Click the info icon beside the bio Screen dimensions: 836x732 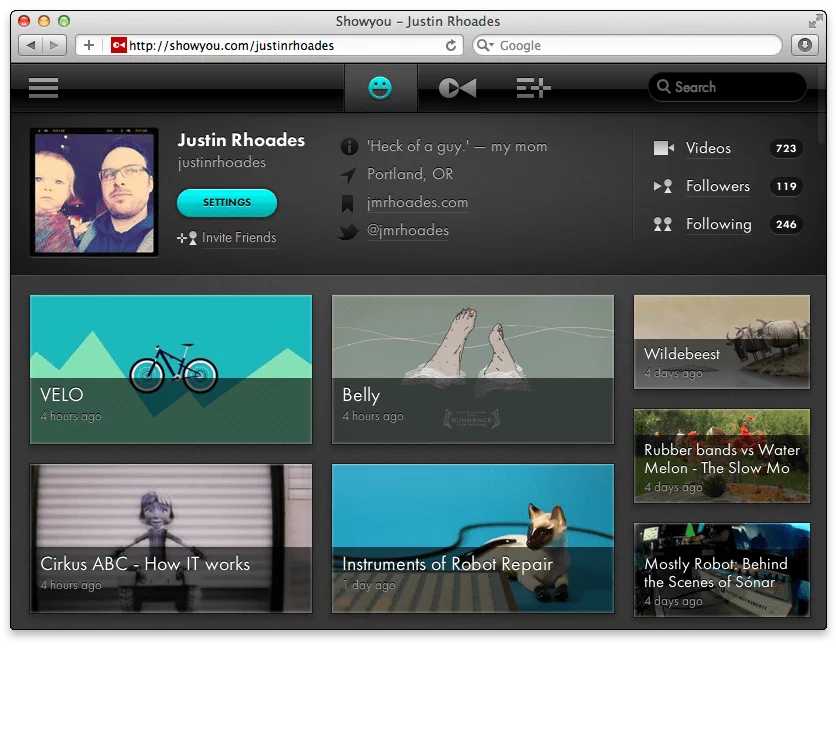349,146
